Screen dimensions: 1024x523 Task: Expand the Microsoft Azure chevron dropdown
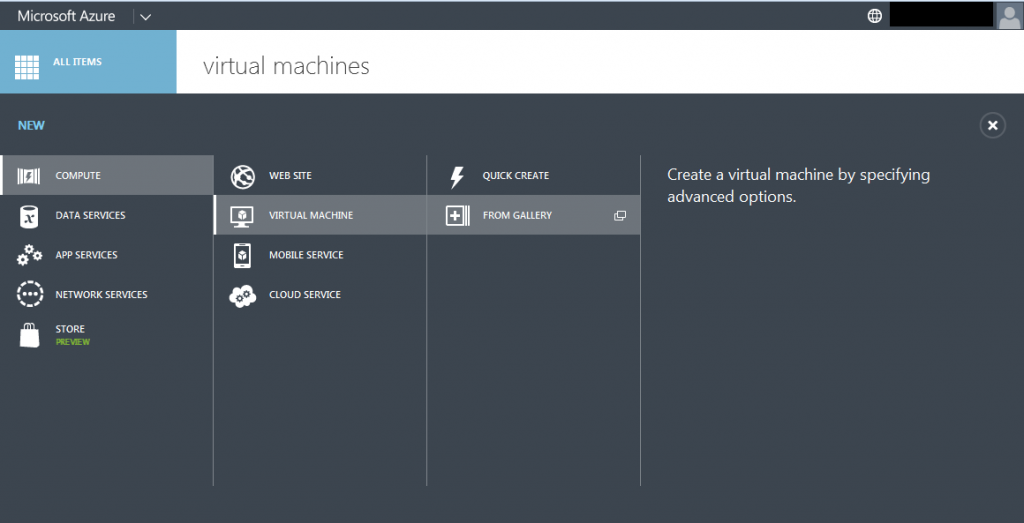(x=146, y=17)
